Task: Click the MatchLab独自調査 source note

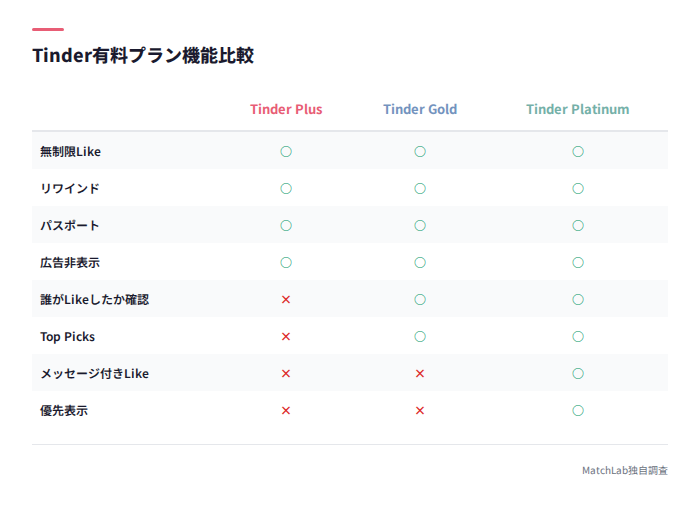Action: point(625,470)
